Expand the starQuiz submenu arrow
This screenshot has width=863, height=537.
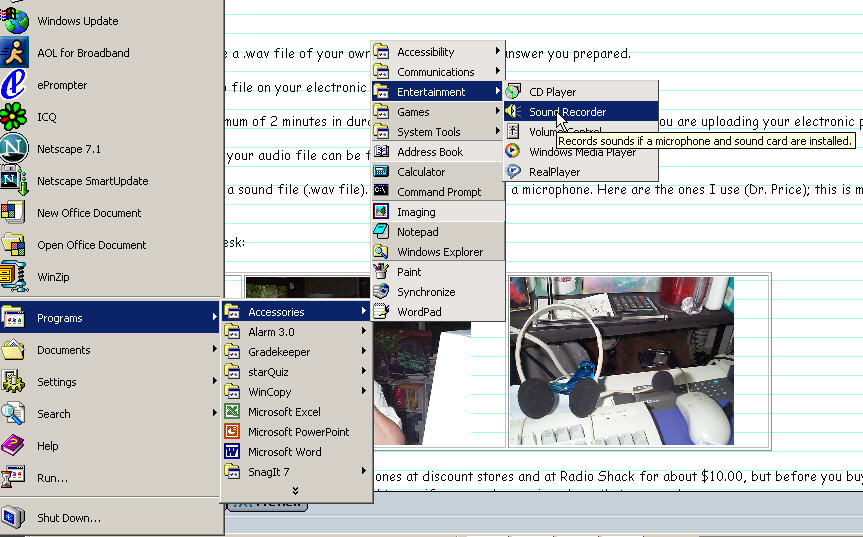[363, 371]
